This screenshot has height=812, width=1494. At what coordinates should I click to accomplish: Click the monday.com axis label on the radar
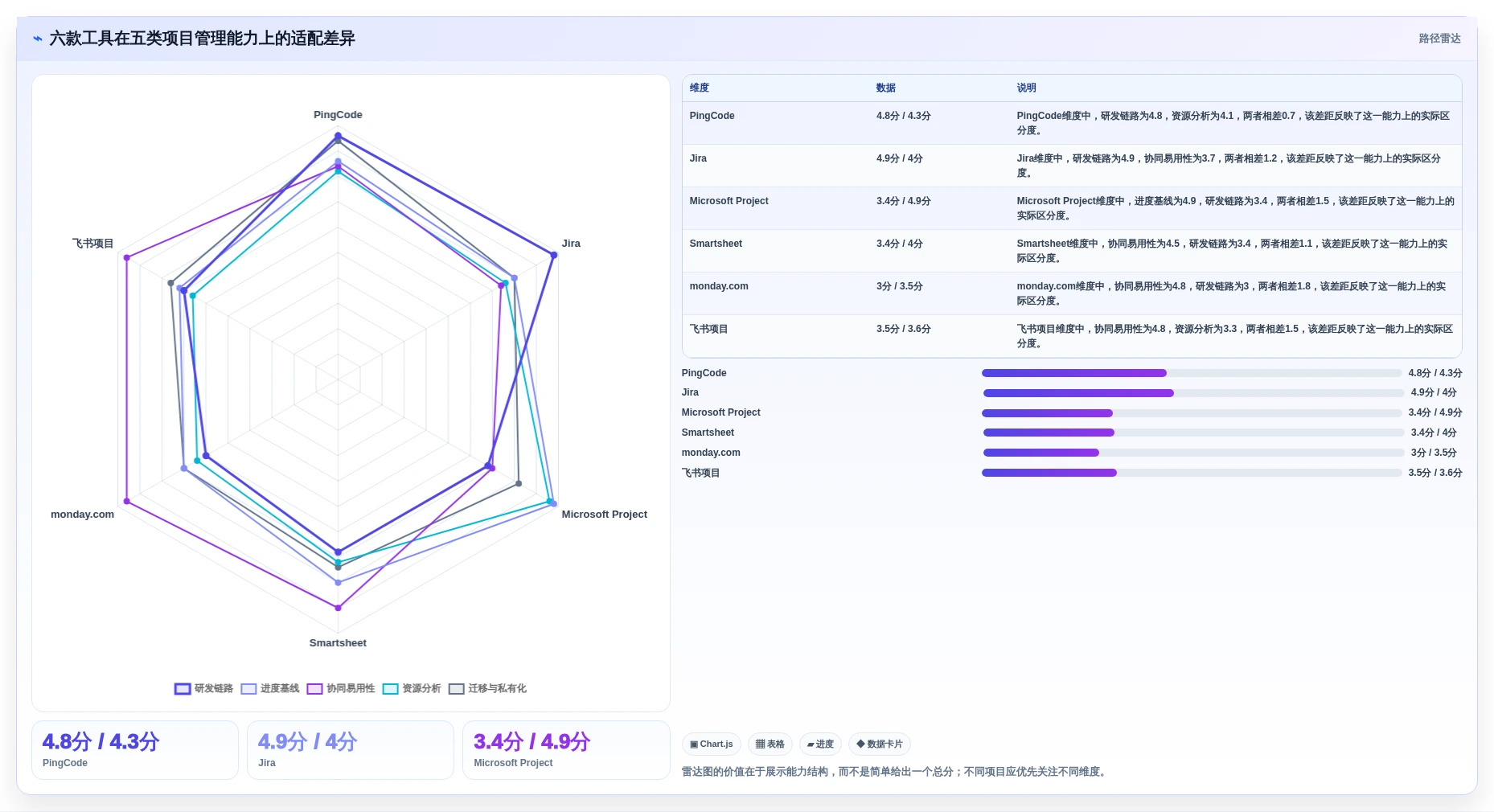[82, 515]
